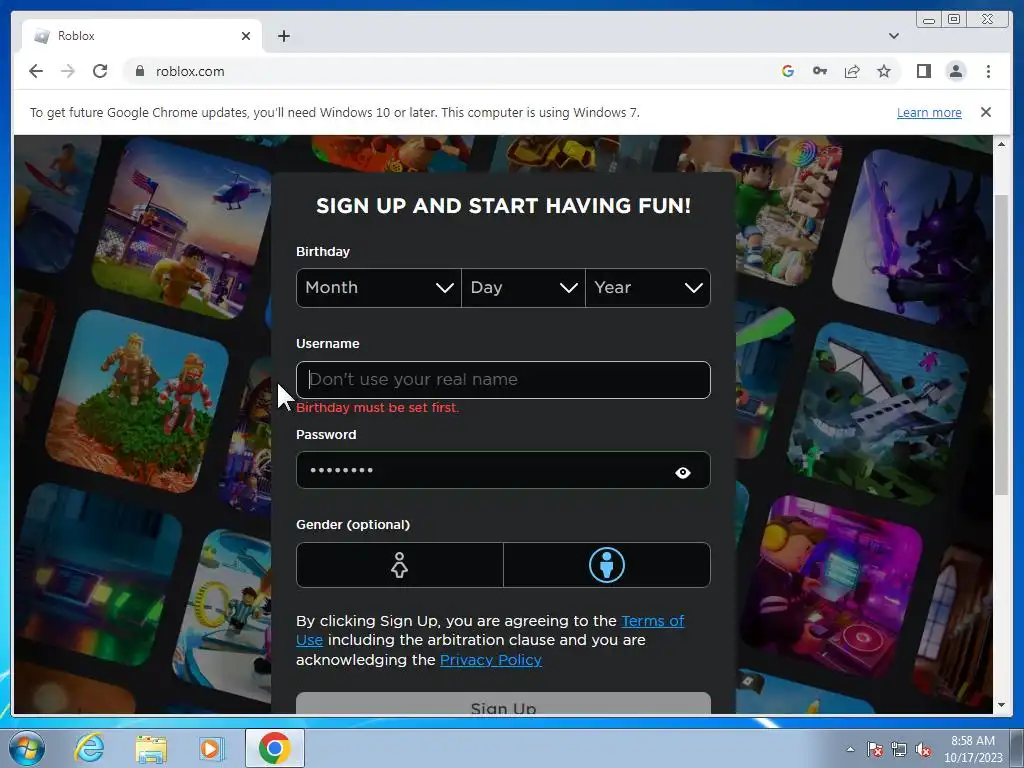This screenshot has width=1024, height=768.
Task: Open the Windows Start menu
Action: tap(27, 748)
